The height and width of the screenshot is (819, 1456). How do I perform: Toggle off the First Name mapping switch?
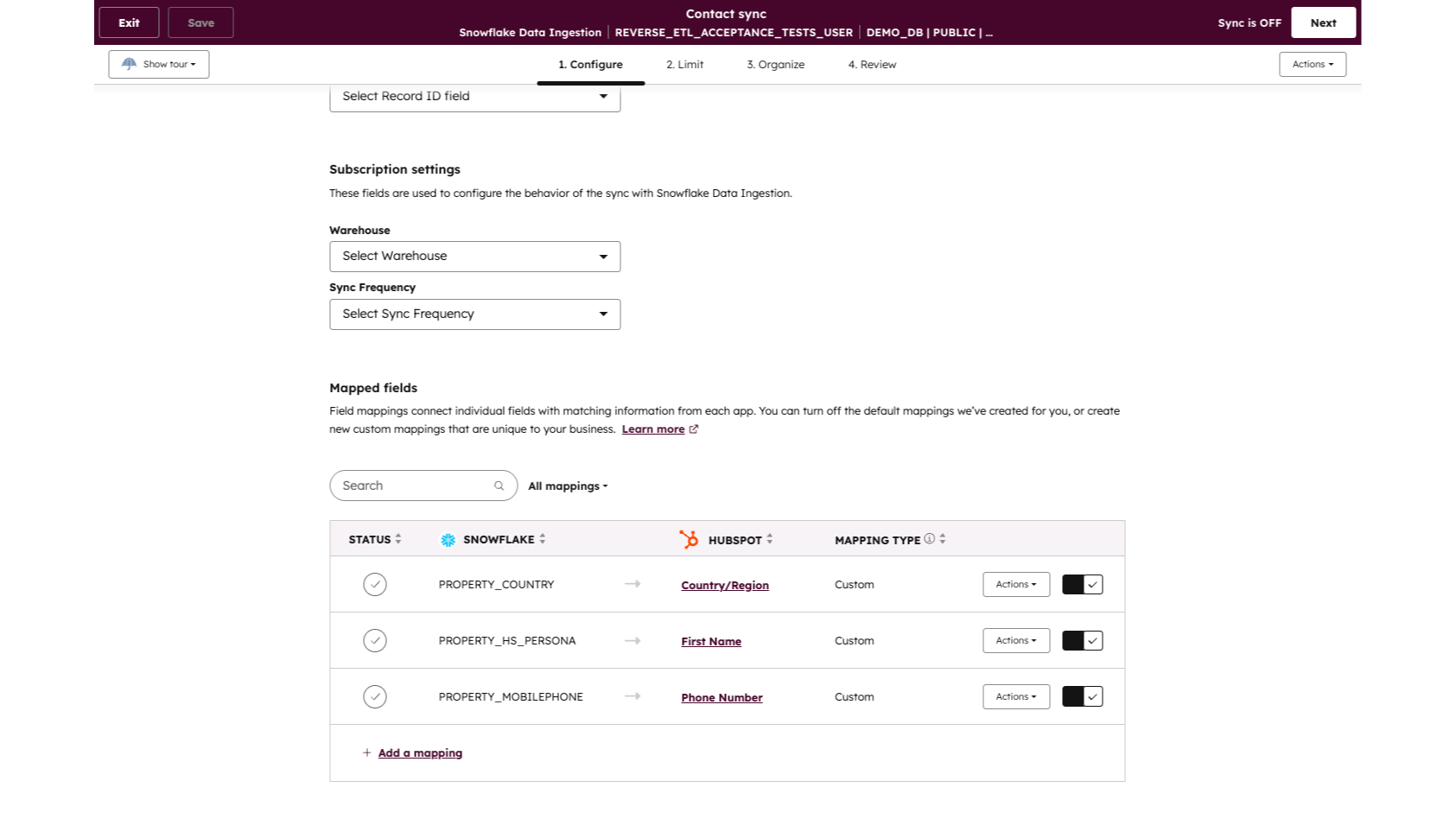[x=1081, y=640]
